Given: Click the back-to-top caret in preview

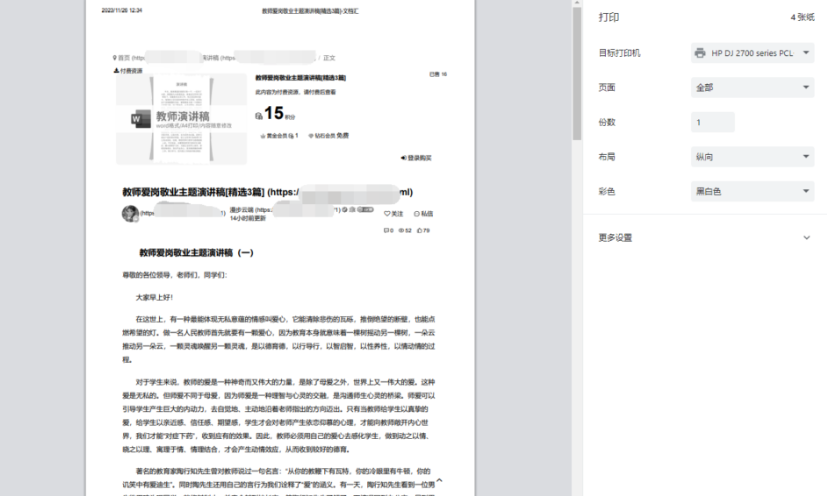Looking at the screenshot, I should (x=439, y=480).
